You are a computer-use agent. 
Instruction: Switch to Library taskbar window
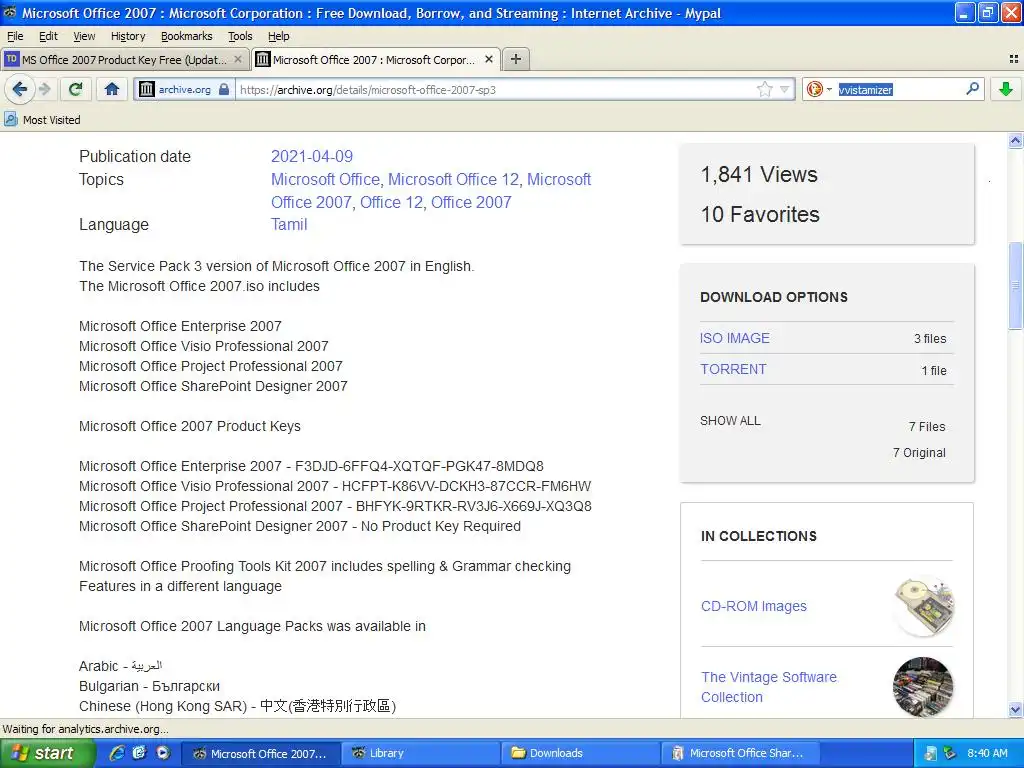pyautogui.click(x=420, y=754)
